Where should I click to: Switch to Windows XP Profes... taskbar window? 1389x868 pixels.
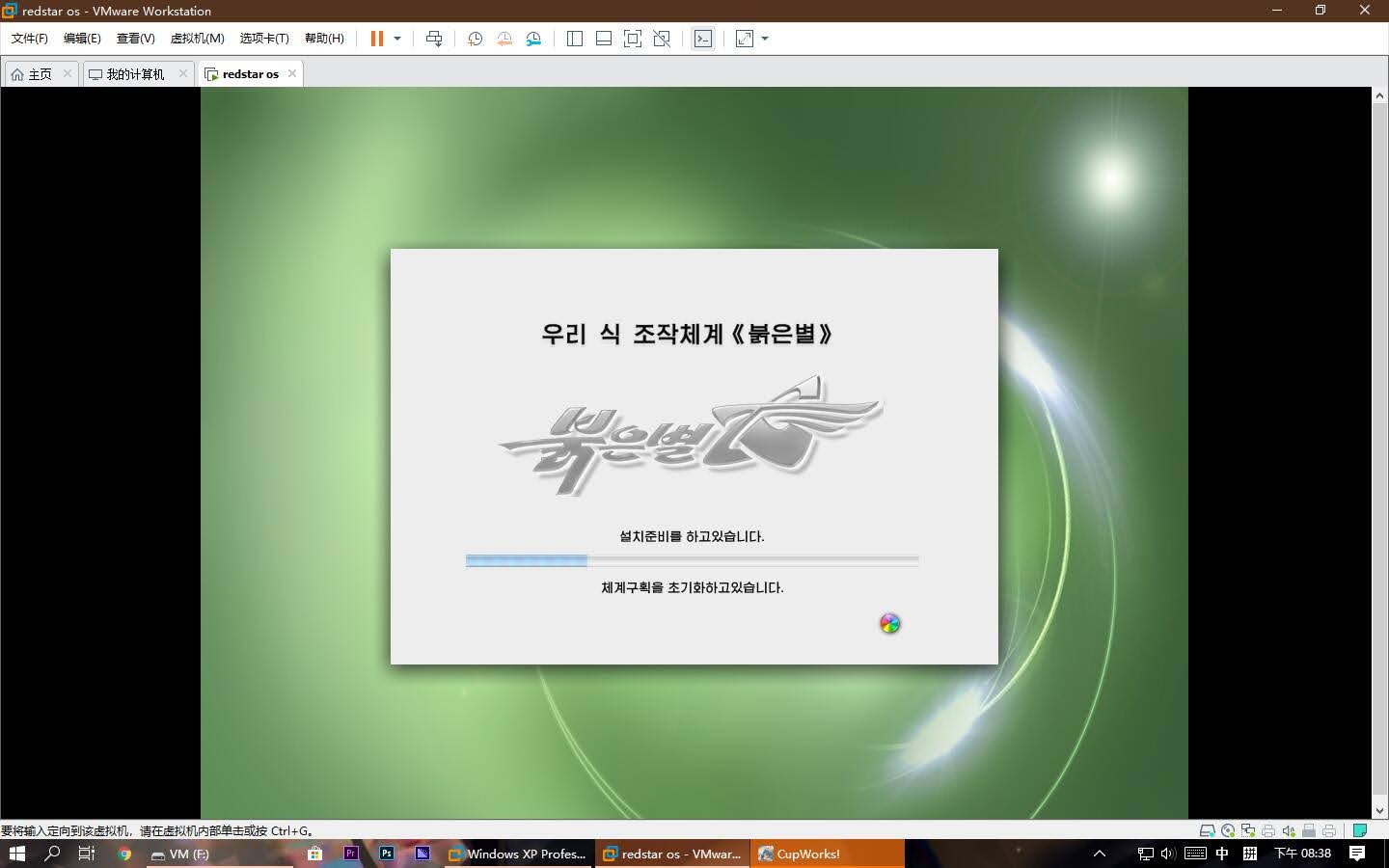tap(517, 854)
